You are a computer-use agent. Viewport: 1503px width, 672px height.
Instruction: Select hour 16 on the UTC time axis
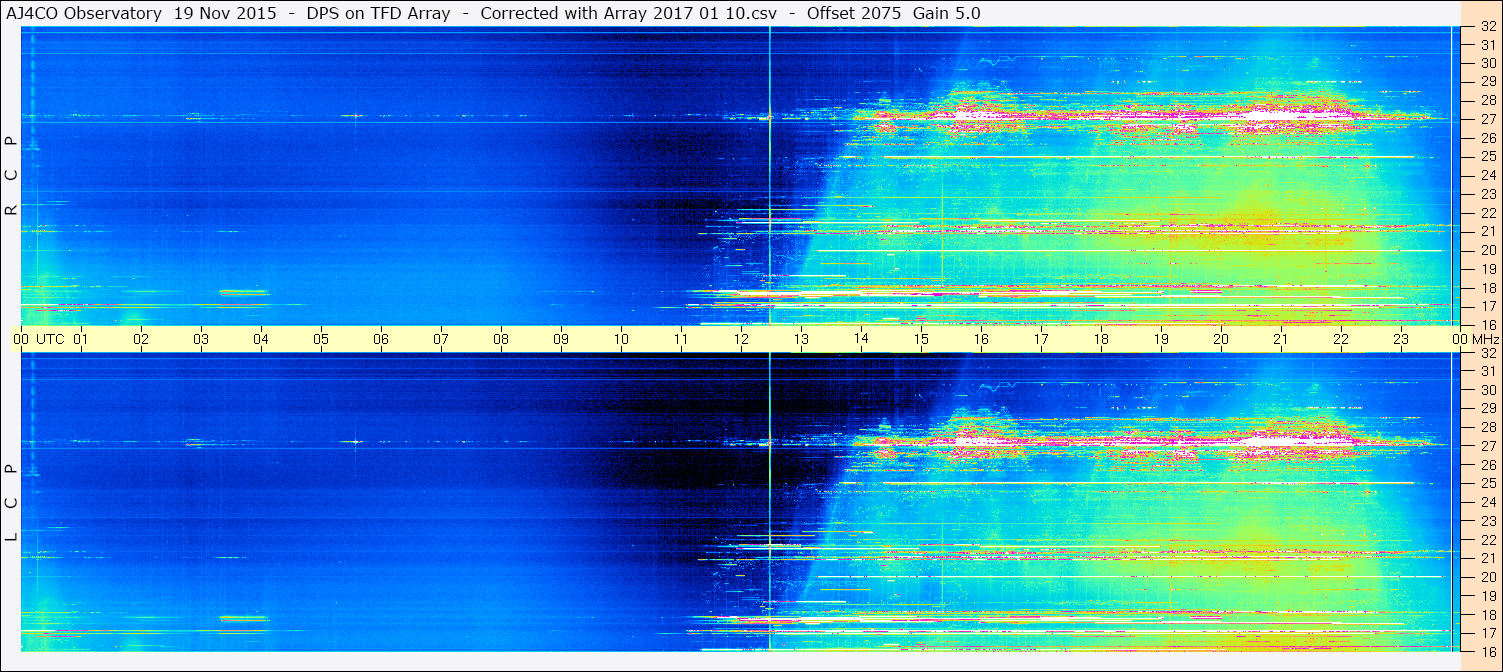(981, 339)
